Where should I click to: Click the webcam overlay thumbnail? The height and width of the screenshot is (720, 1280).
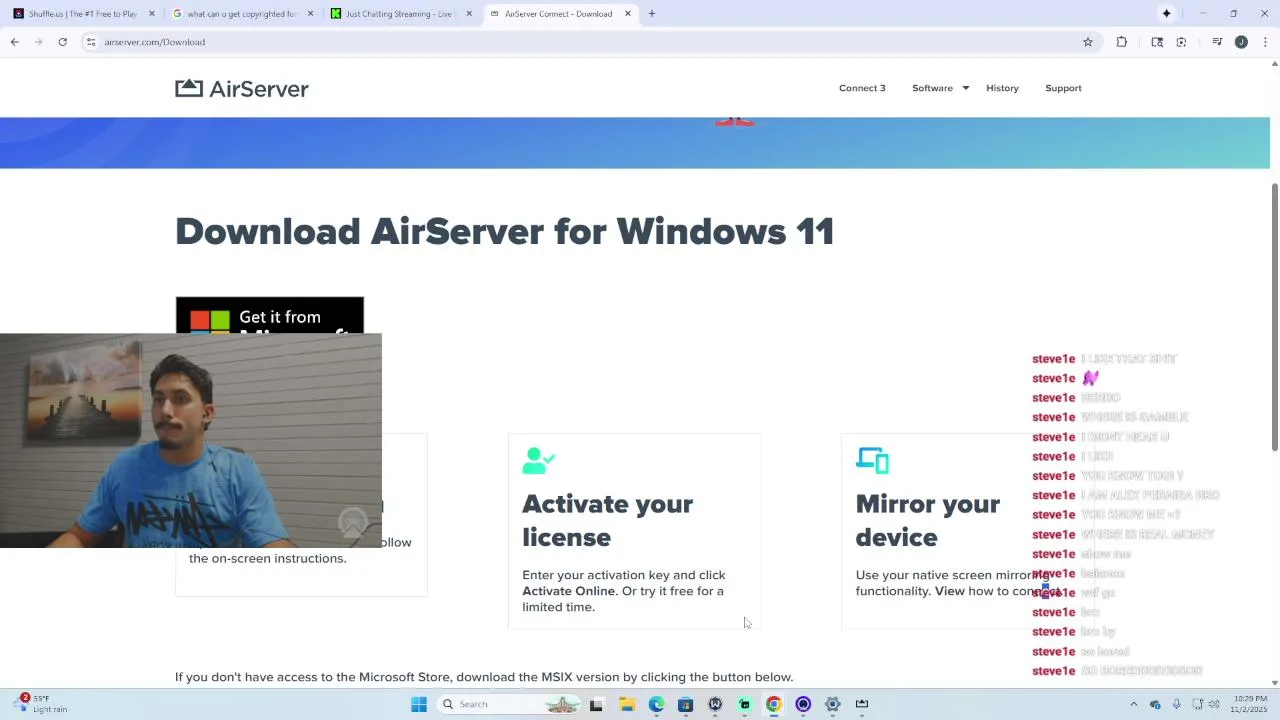click(x=190, y=440)
